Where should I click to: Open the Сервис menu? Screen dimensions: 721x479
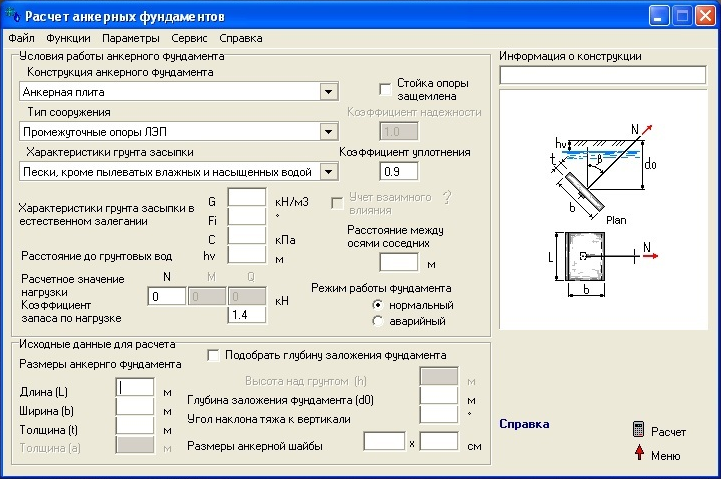(x=189, y=38)
